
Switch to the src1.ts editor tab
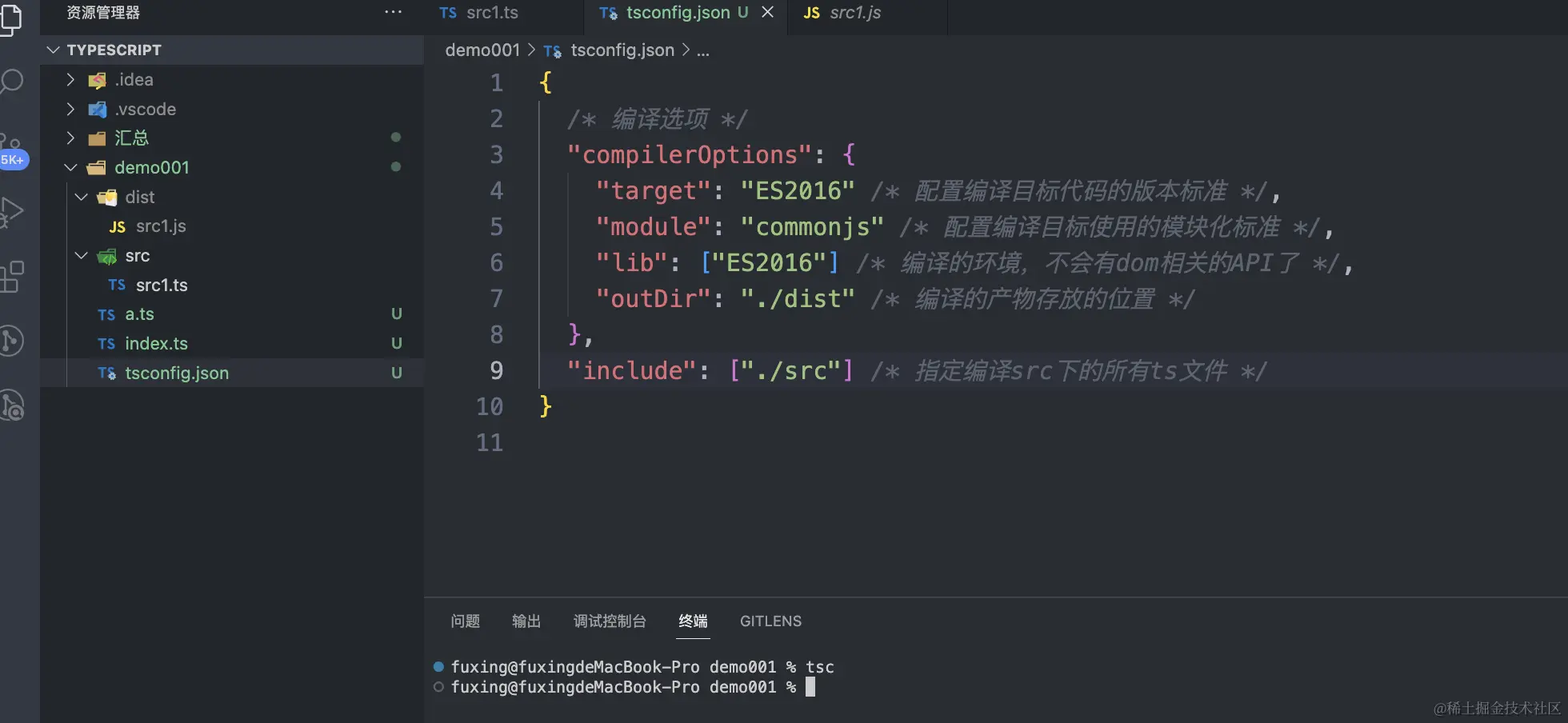click(504, 13)
